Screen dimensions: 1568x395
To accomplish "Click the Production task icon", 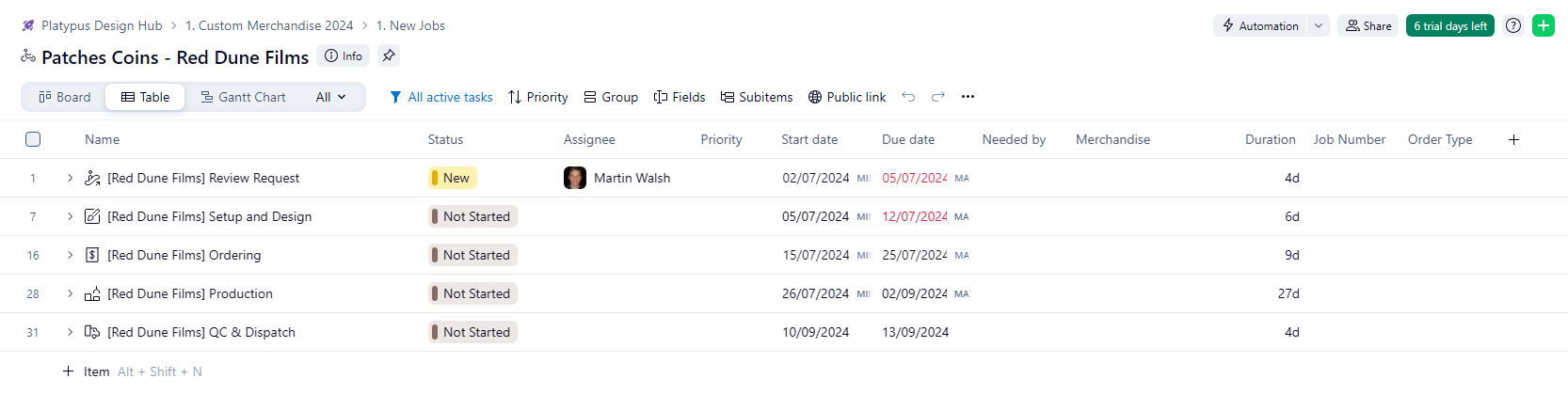I will tap(92, 293).
